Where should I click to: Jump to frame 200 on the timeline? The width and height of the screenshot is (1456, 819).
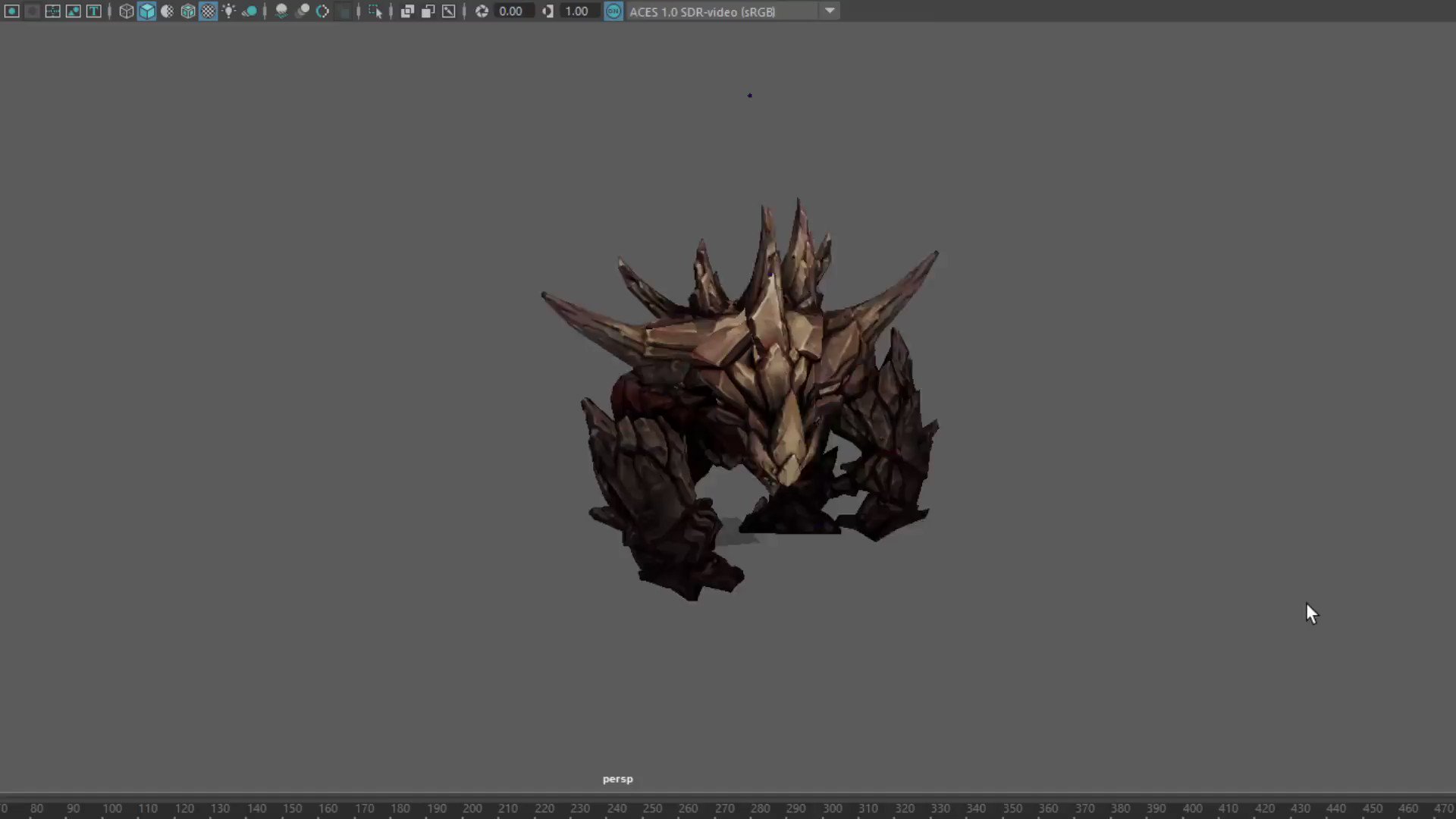(472, 808)
